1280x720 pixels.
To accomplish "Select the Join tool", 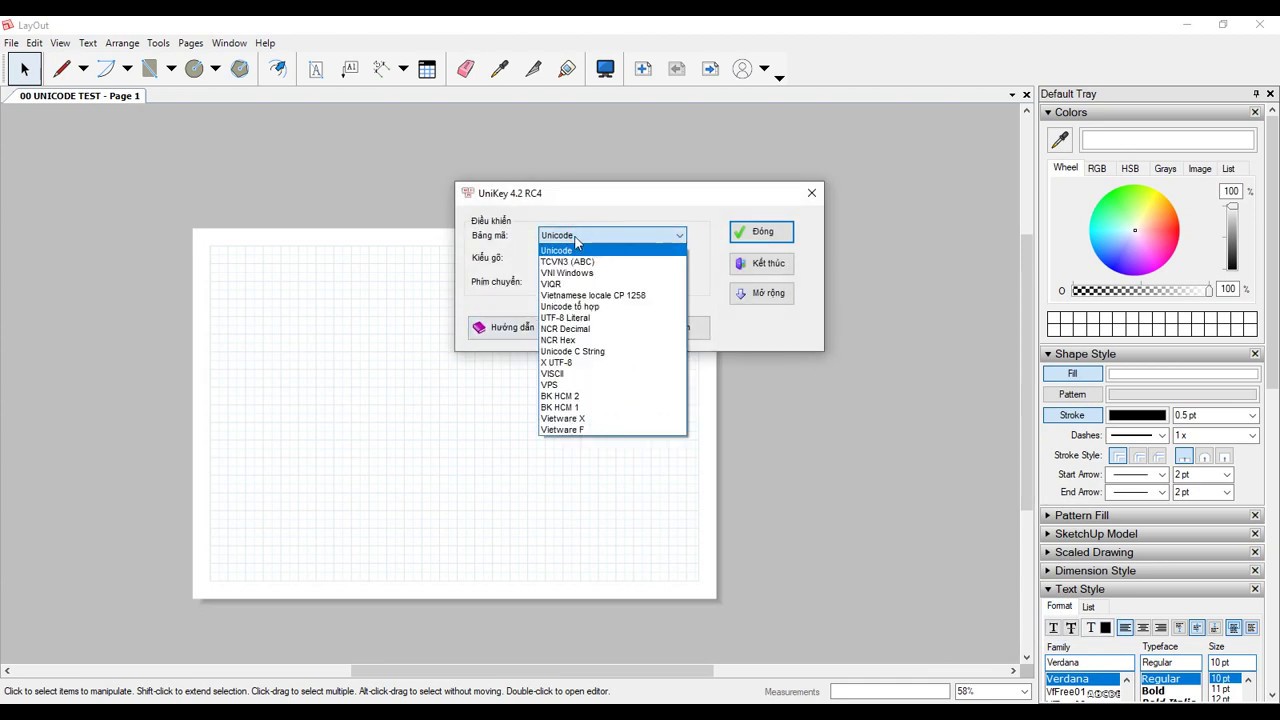I will [x=567, y=69].
